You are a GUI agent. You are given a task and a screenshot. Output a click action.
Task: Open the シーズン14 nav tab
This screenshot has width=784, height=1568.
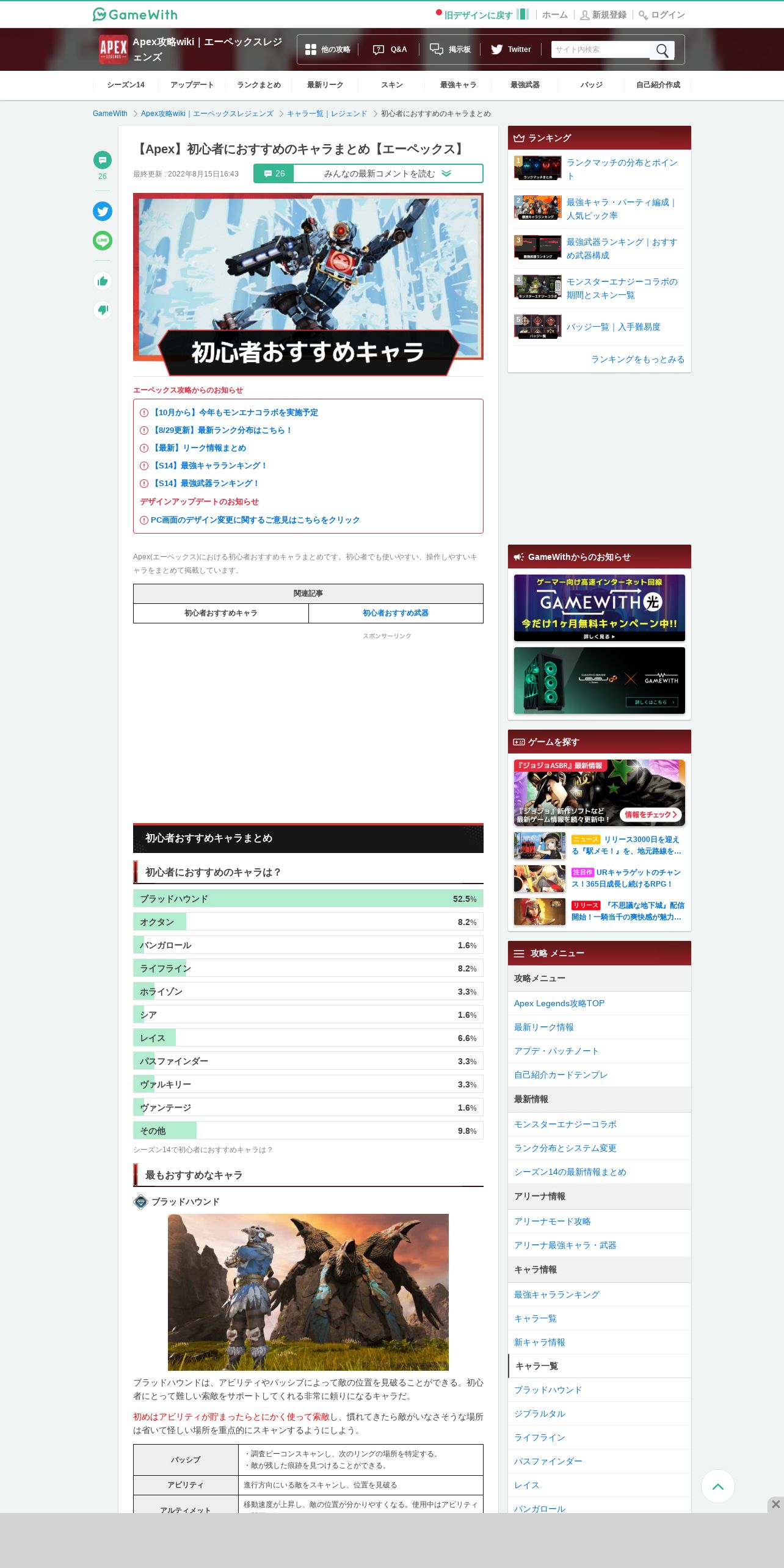coord(126,85)
